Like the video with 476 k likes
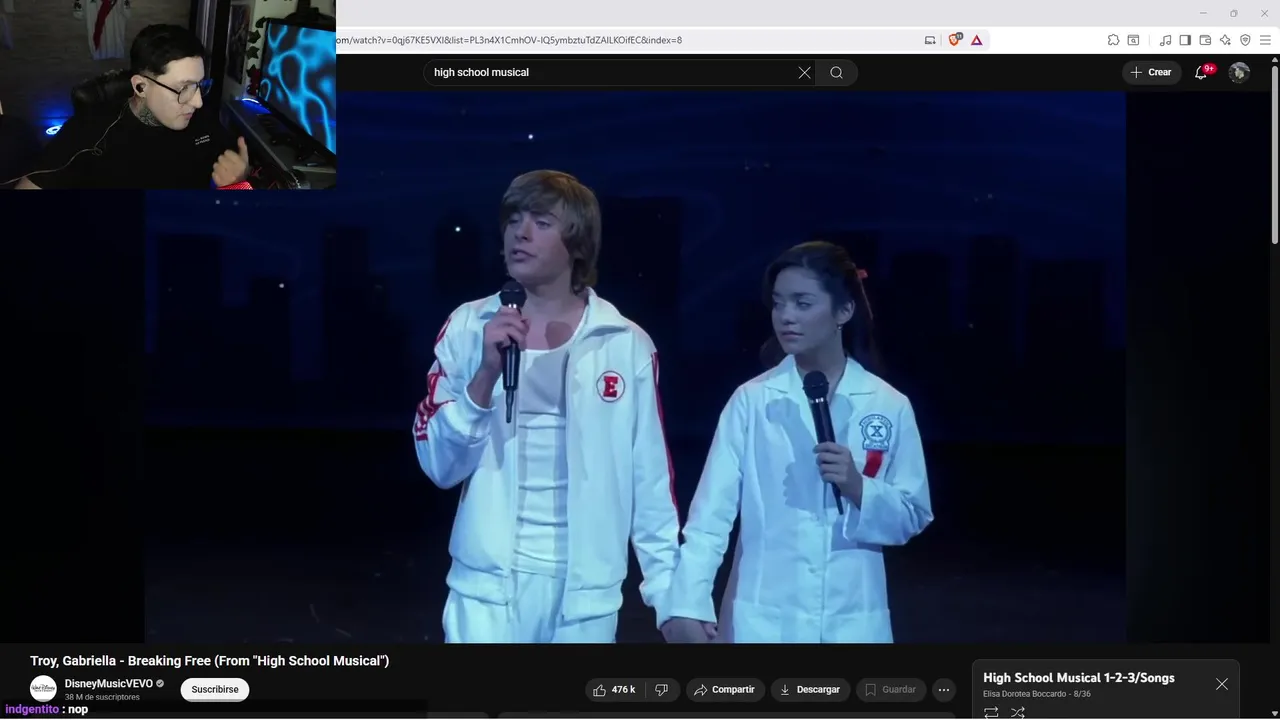The width and height of the screenshot is (1280, 720). pos(614,690)
